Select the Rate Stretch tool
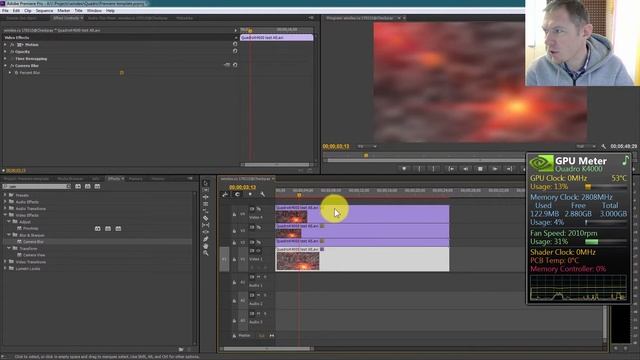Image resolution: width=640 pixels, height=360 pixels. point(206,211)
